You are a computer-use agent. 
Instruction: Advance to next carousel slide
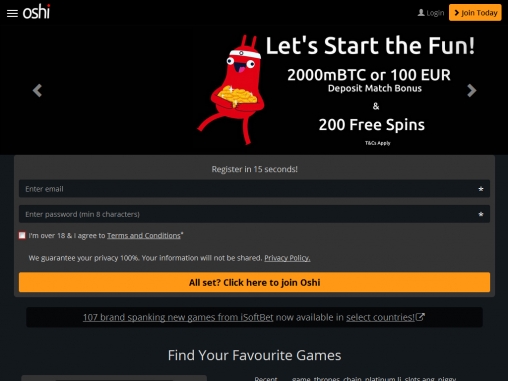click(x=471, y=90)
